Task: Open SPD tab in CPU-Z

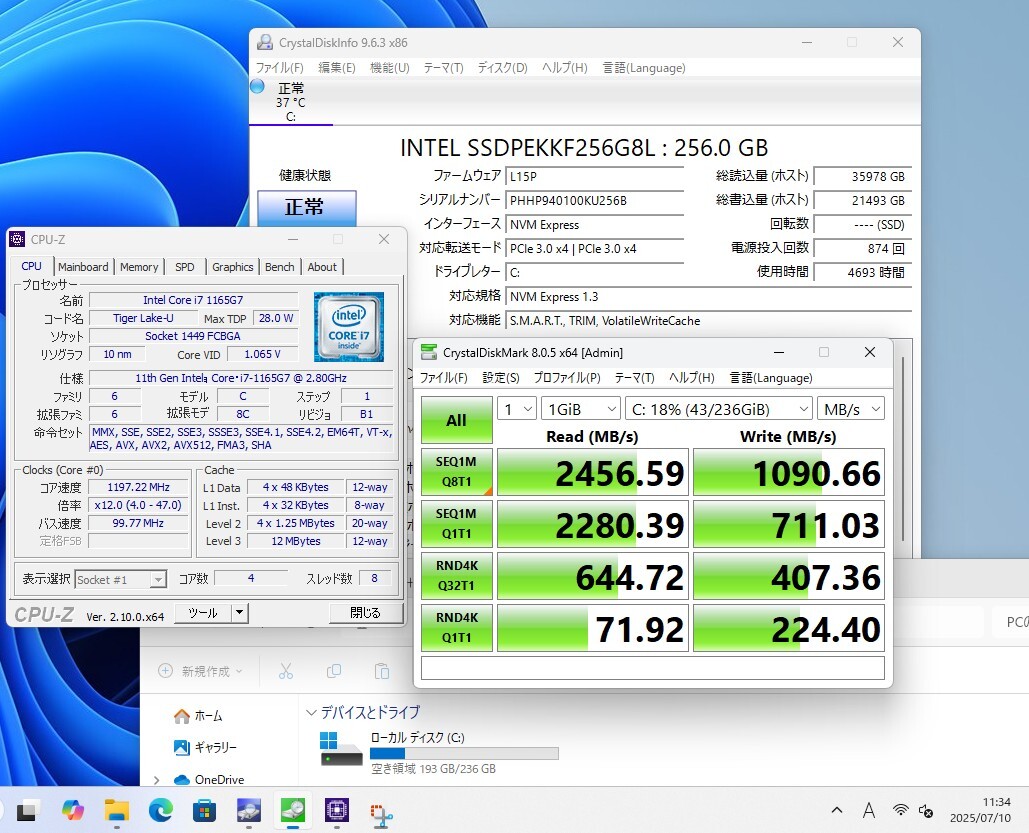Action: tap(185, 267)
